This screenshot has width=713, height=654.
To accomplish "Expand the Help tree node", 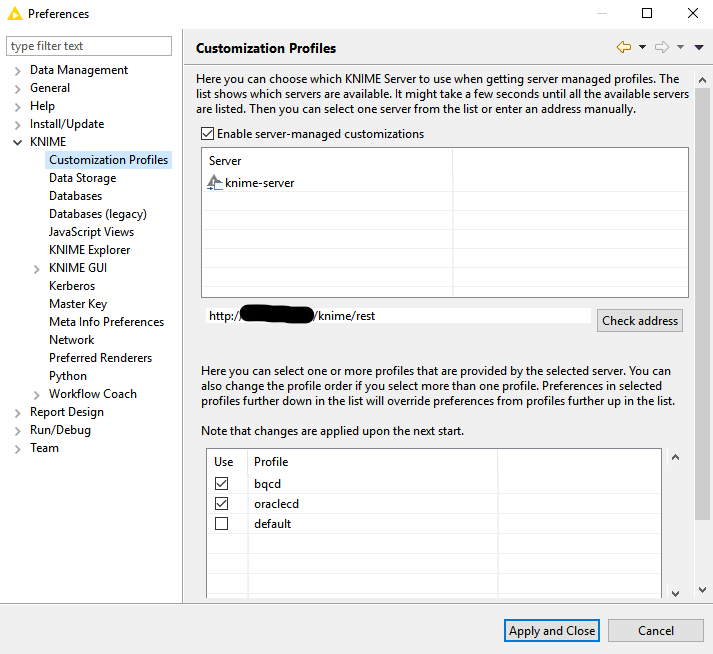I will [17, 107].
